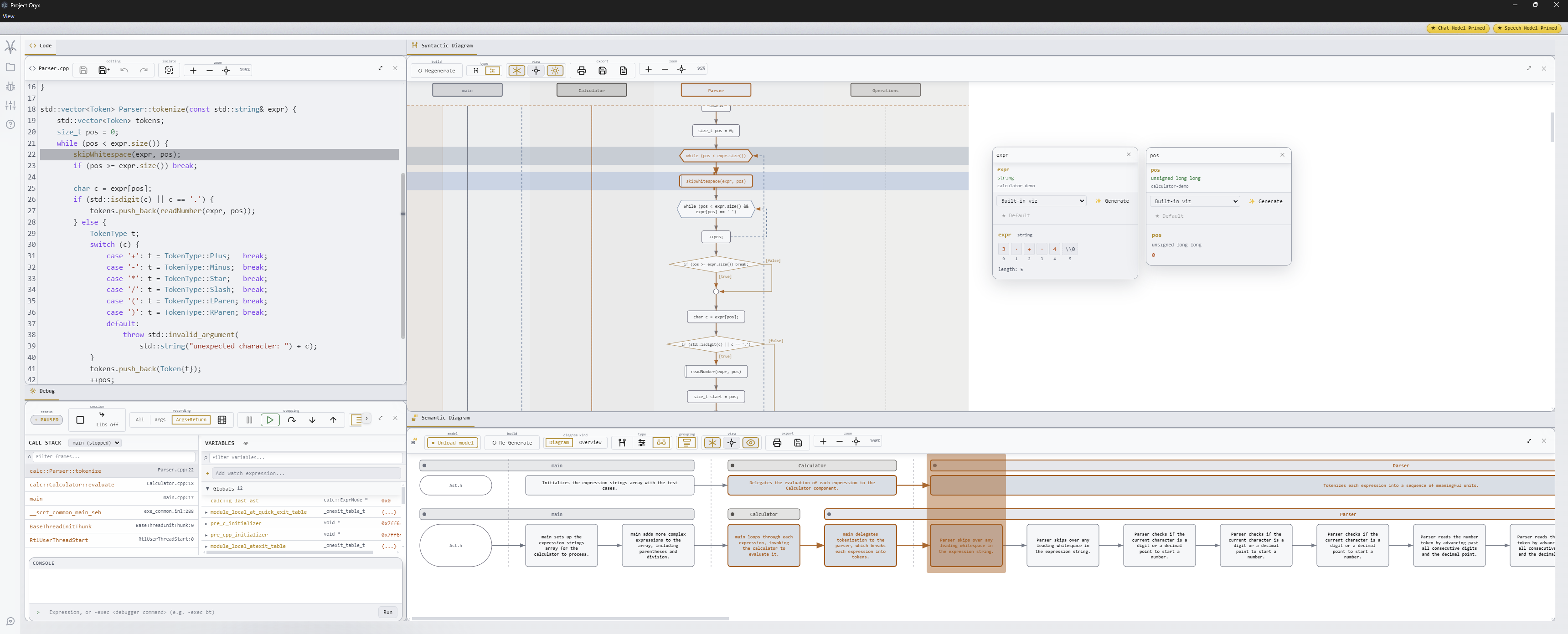This screenshot has height=634, width=1568.
Task: Click the save icon in the Parser.cpp toolbar
Action: [83, 70]
